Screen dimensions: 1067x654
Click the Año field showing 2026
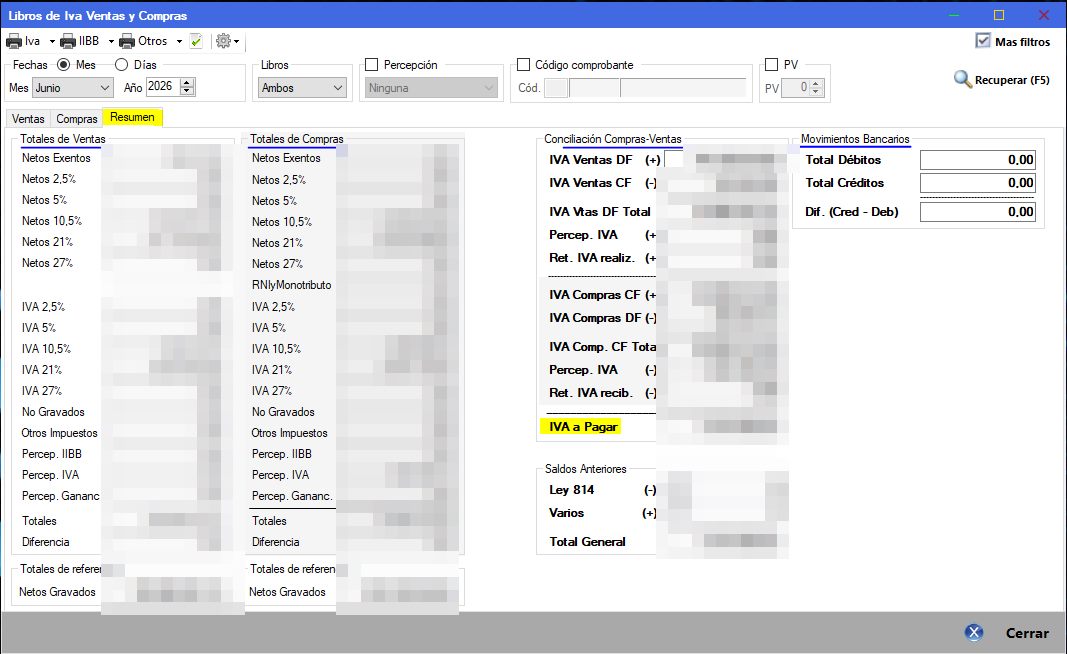163,86
